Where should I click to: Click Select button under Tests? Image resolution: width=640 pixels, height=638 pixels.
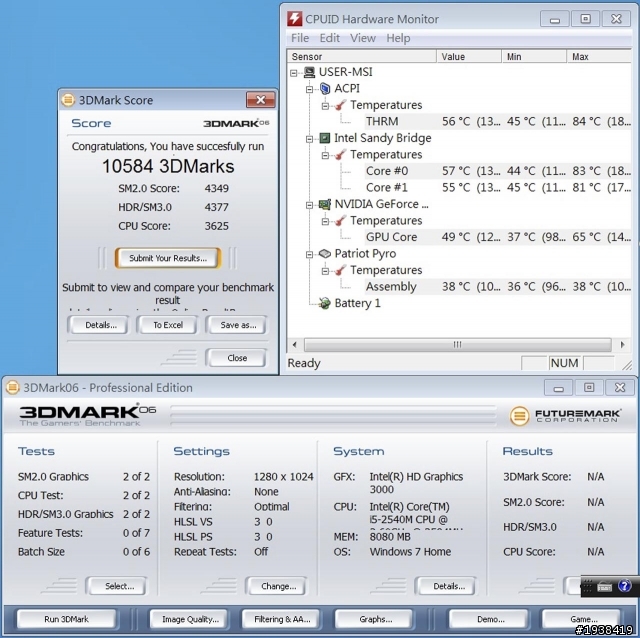tap(117, 586)
